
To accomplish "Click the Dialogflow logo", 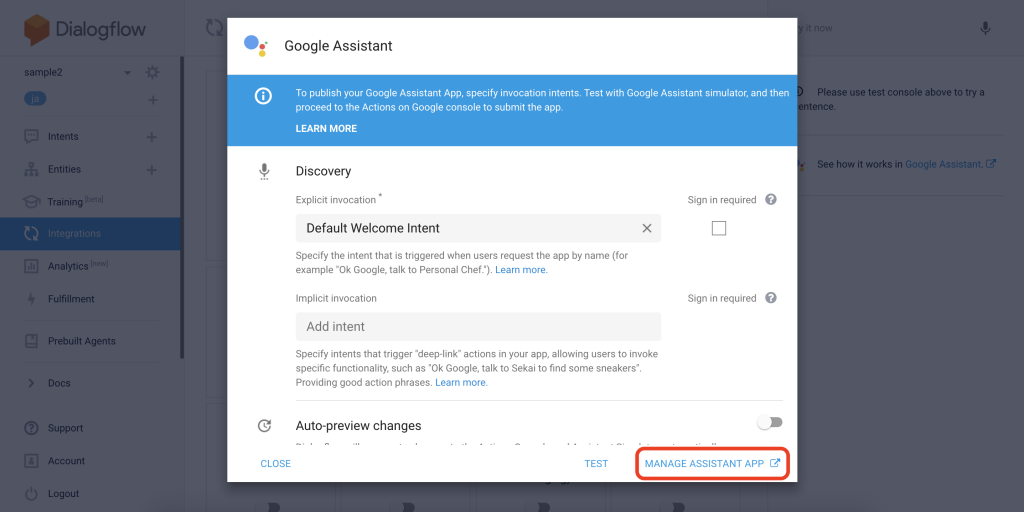I will click(x=85, y=29).
